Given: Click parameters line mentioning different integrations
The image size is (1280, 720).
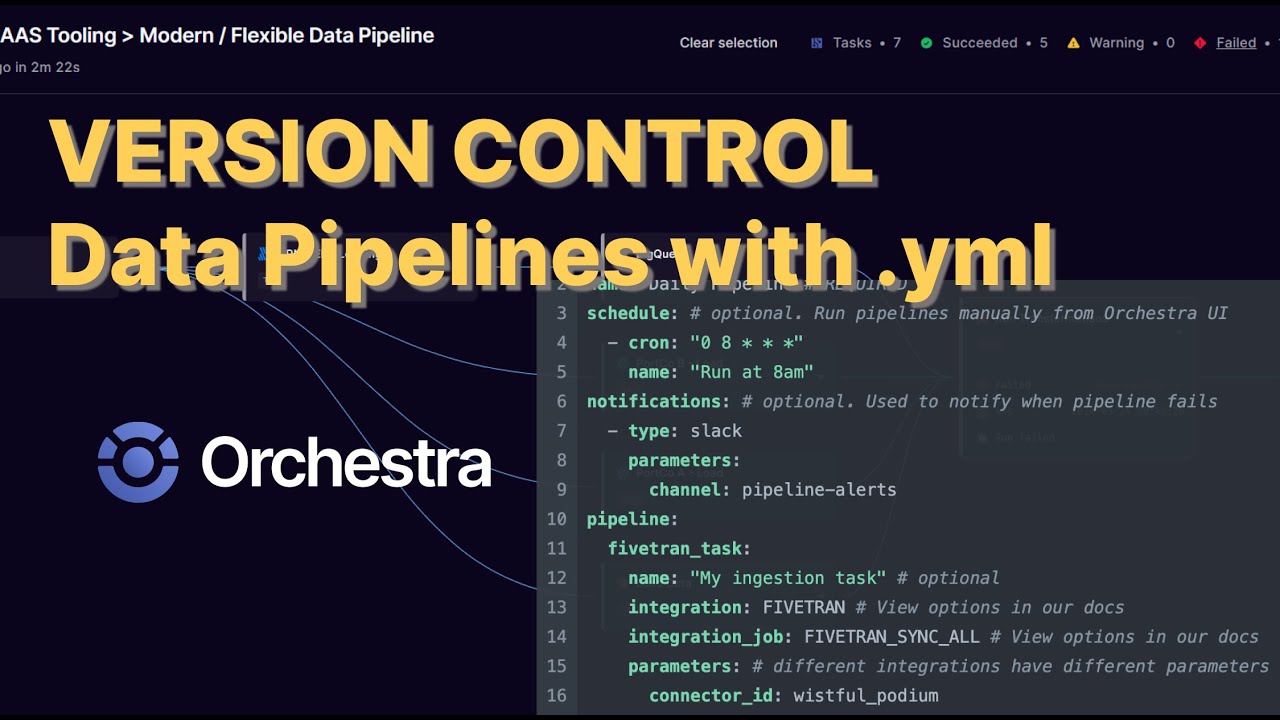Looking at the screenshot, I should click(948, 666).
